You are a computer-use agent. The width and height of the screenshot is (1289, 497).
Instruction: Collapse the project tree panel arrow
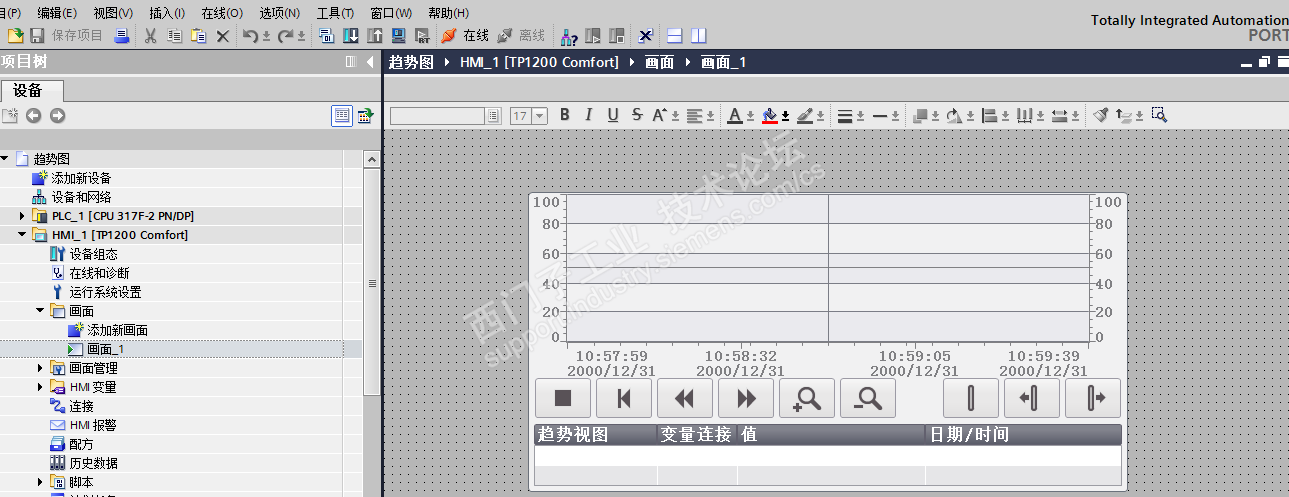coord(370,62)
